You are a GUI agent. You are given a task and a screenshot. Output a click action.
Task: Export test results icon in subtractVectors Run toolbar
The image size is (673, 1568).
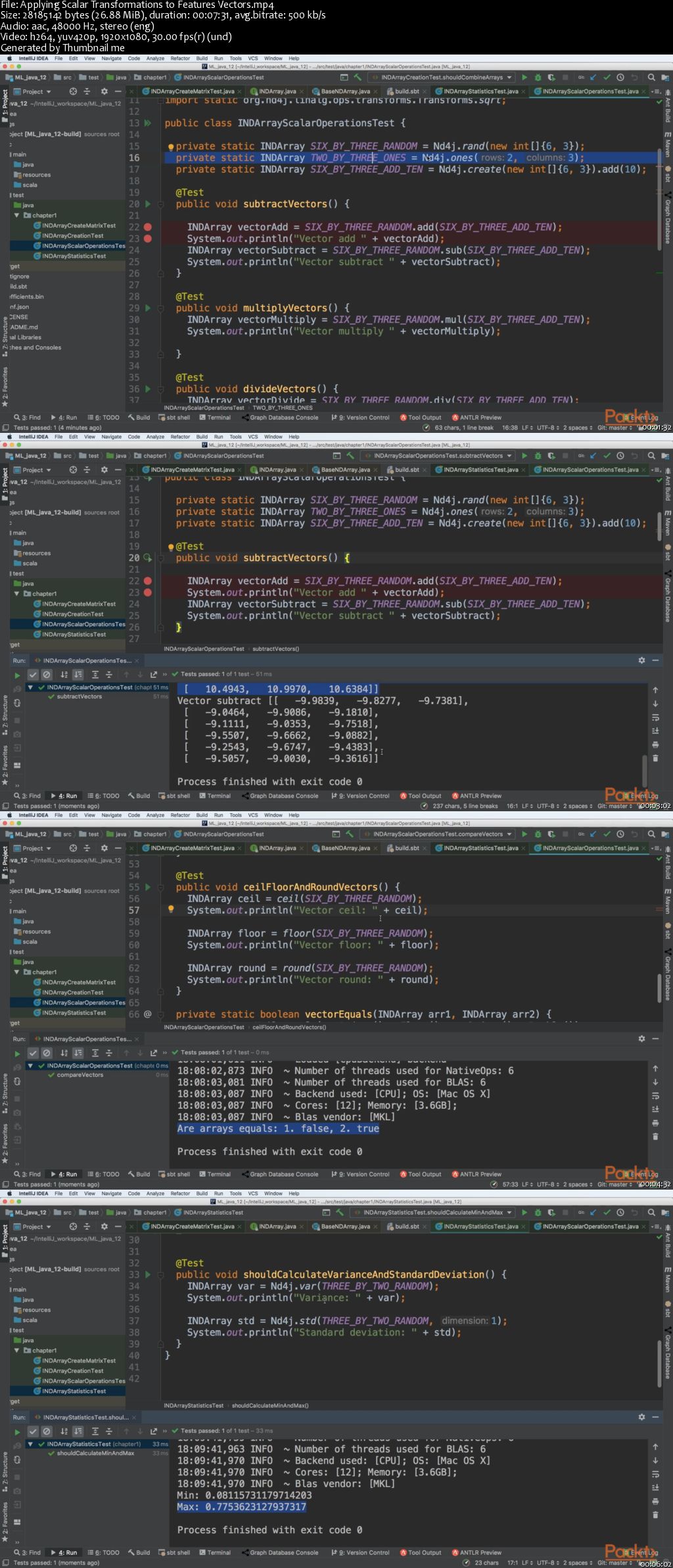click(x=154, y=675)
